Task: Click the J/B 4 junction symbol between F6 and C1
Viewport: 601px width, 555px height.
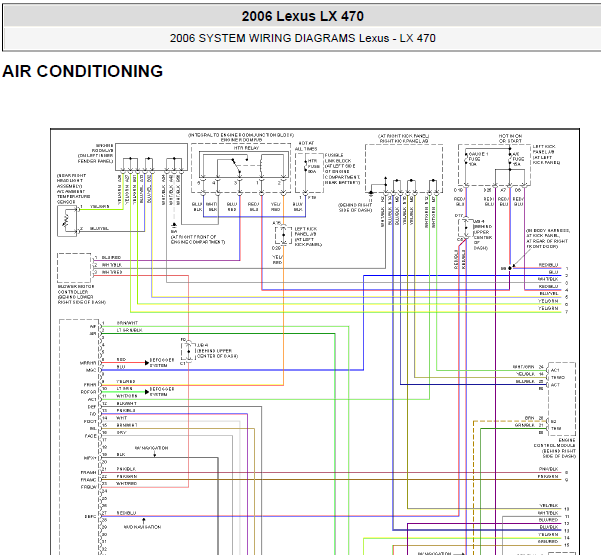Action: [x=188, y=351]
